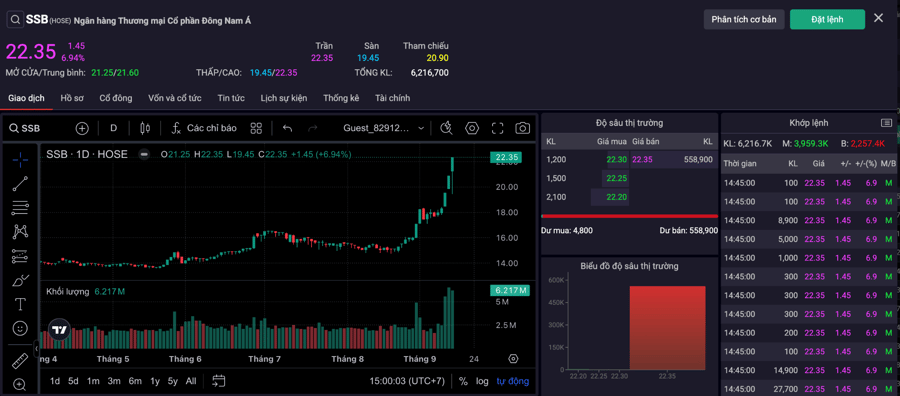Set chart range to 5y
This screenshot has height=396, width=900.
click(173, 381)
